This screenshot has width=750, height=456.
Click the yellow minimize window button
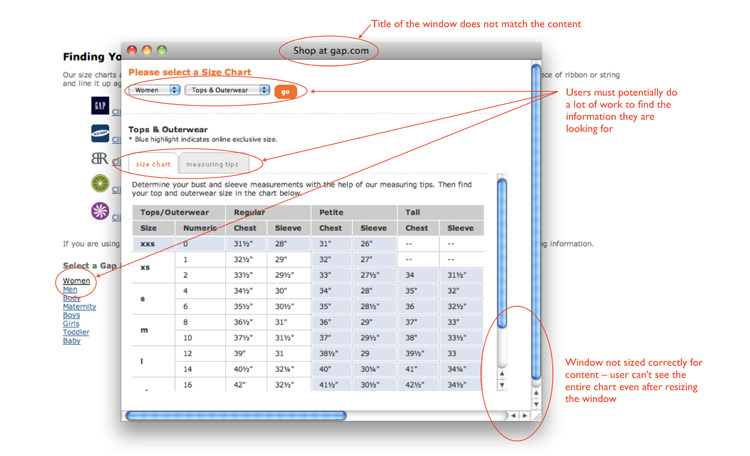[147, 50]
